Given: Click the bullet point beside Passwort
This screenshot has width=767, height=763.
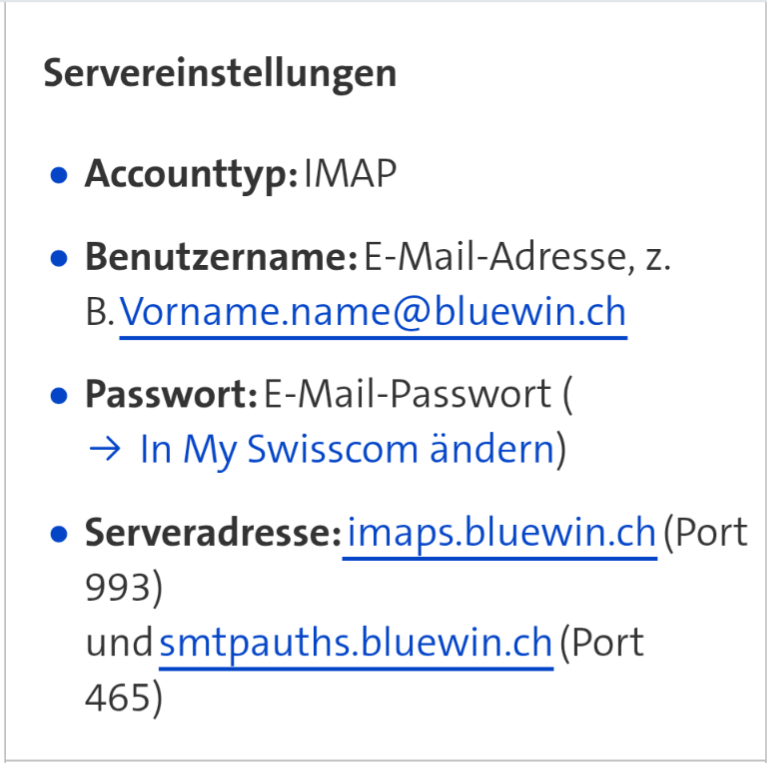Looking at the screenshot, I should (x=59, y=396).
